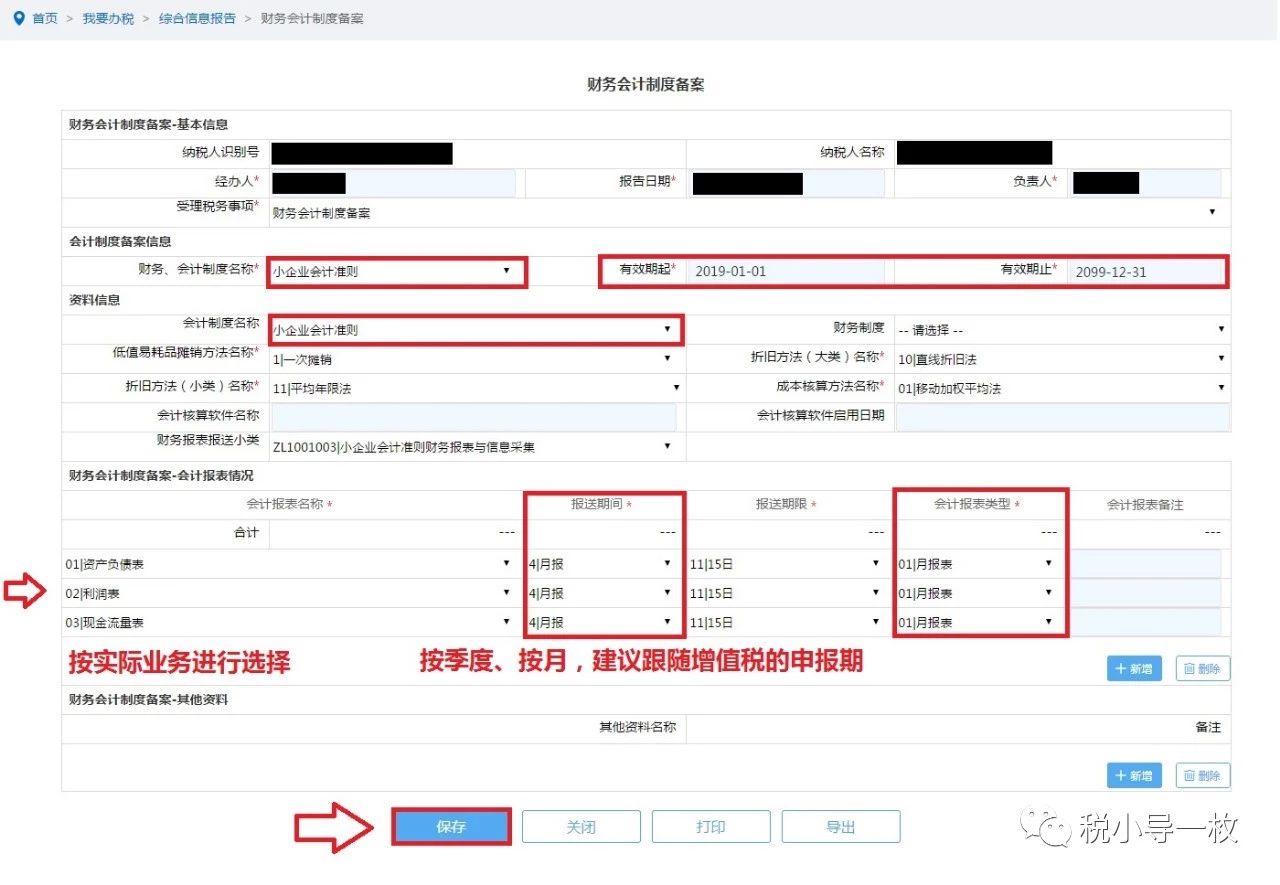Click 会计报表备注 field in 现金流量表 row

[1146, 622]
